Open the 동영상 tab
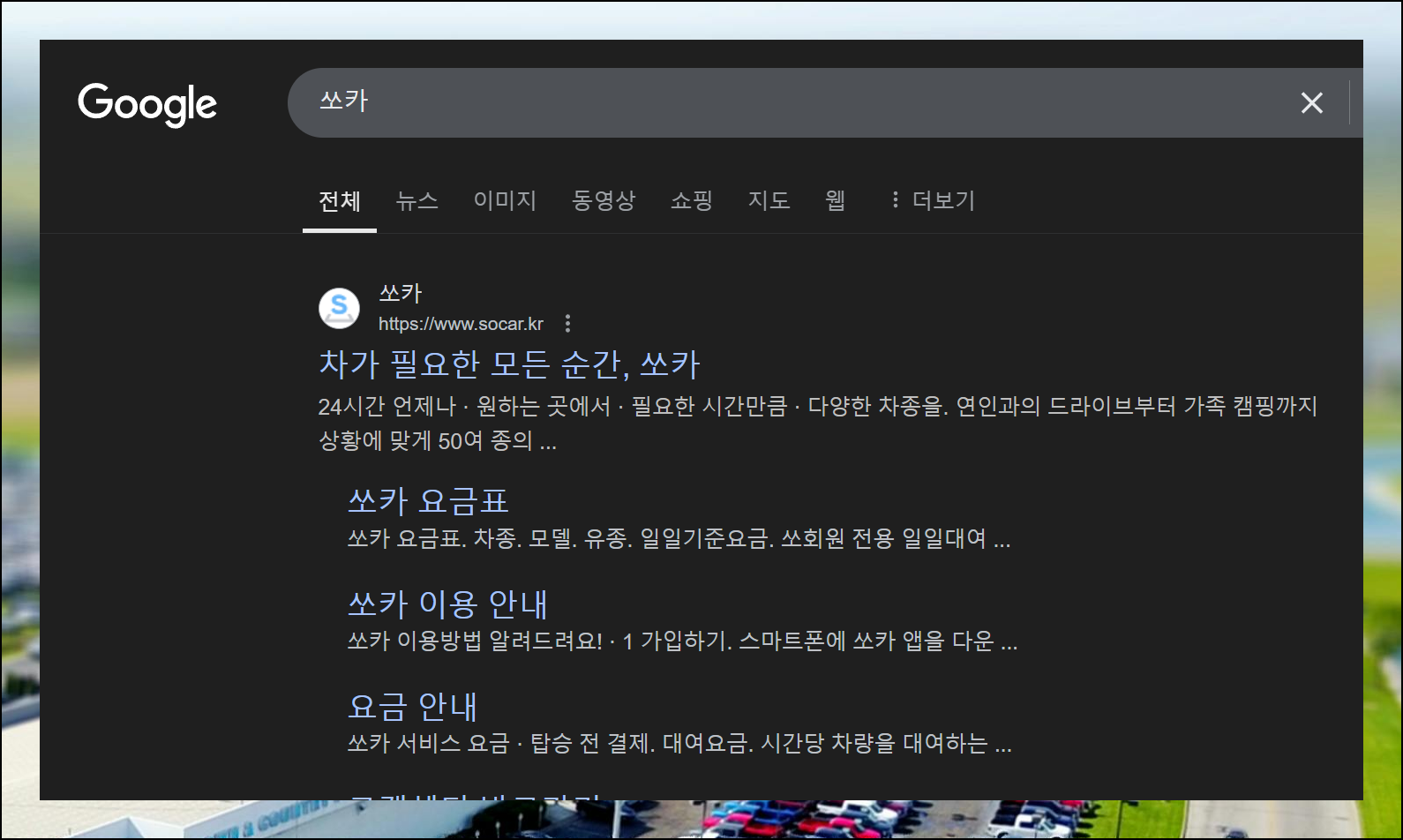1403x840 pixels. (x=604, y=201)
